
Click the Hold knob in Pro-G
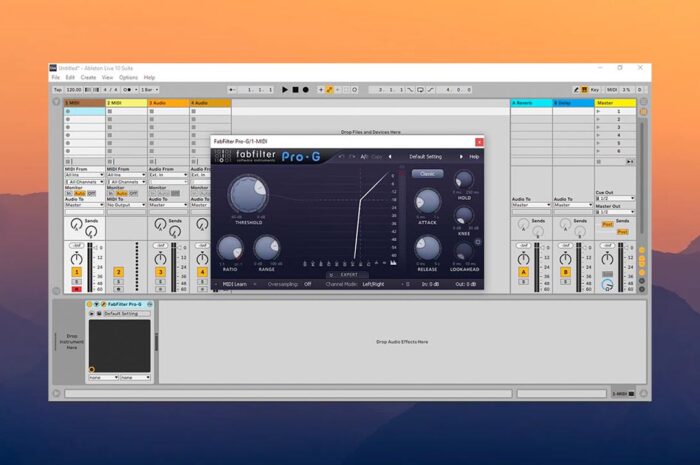(x=464, y=180)
